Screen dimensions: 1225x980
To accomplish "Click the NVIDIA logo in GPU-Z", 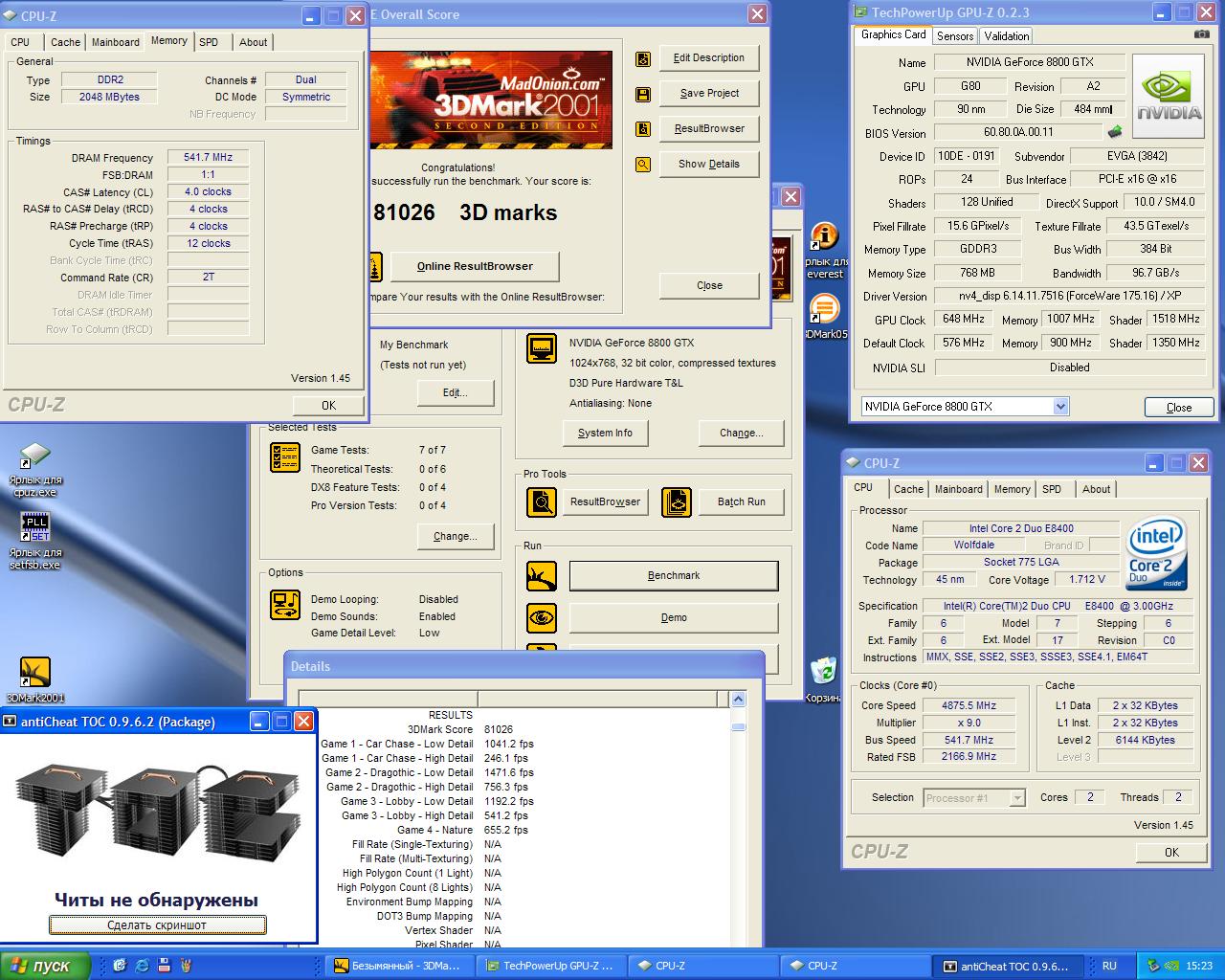I will click(1169, 96).
